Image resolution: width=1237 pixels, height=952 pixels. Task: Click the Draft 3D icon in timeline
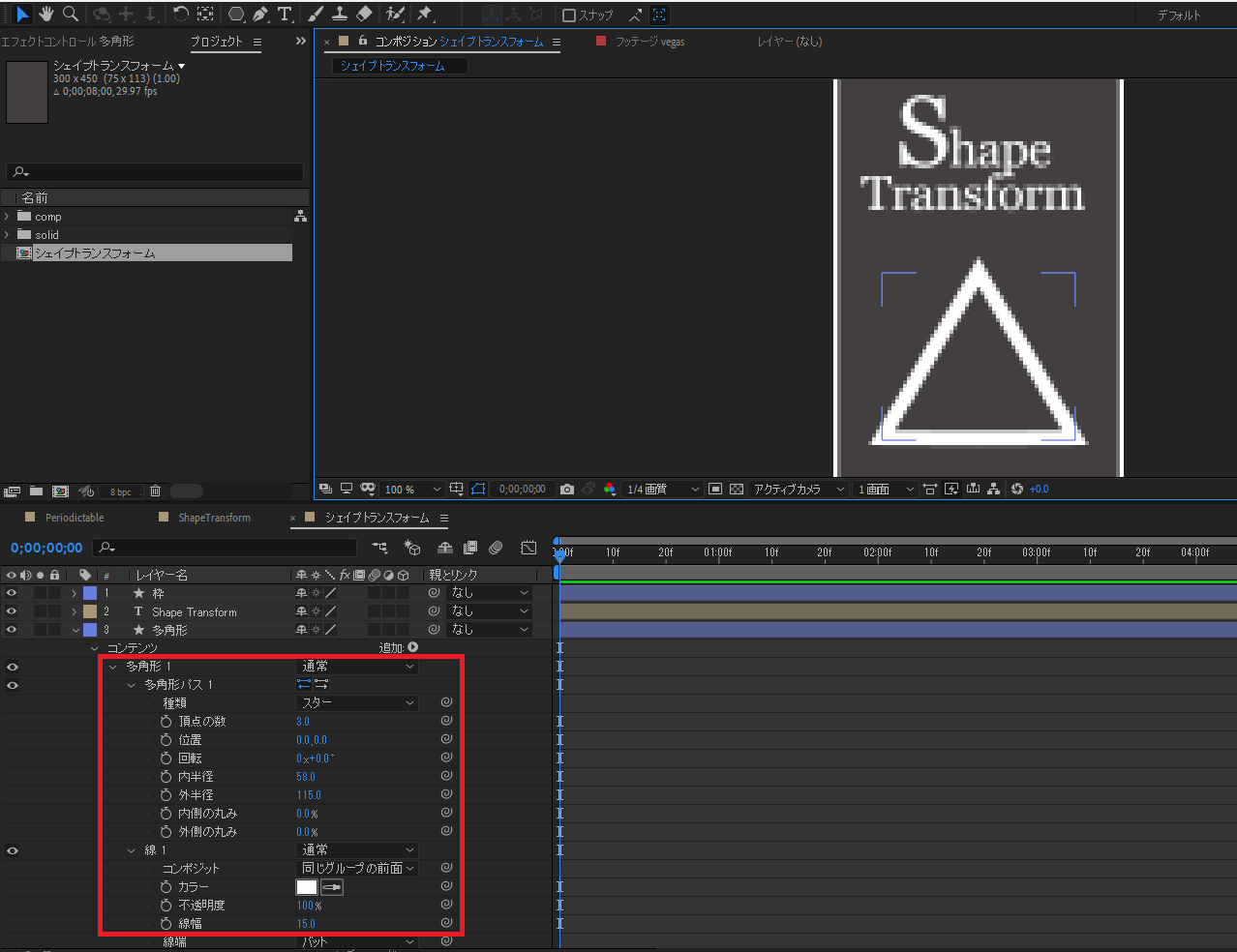(412, 548)
